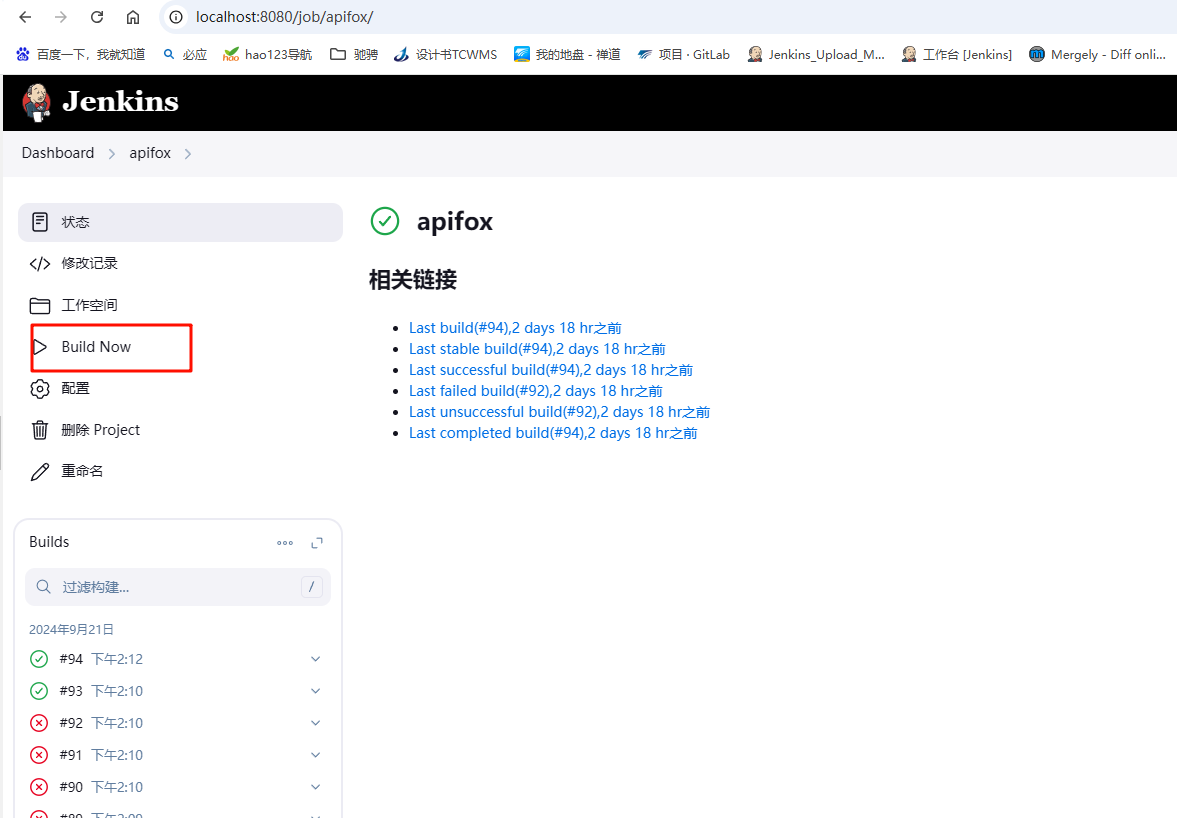Click the address bar URL localhost:8080/job/apifox/
This screenshot has height=818, width=1177.
click(x=284, y=17)
